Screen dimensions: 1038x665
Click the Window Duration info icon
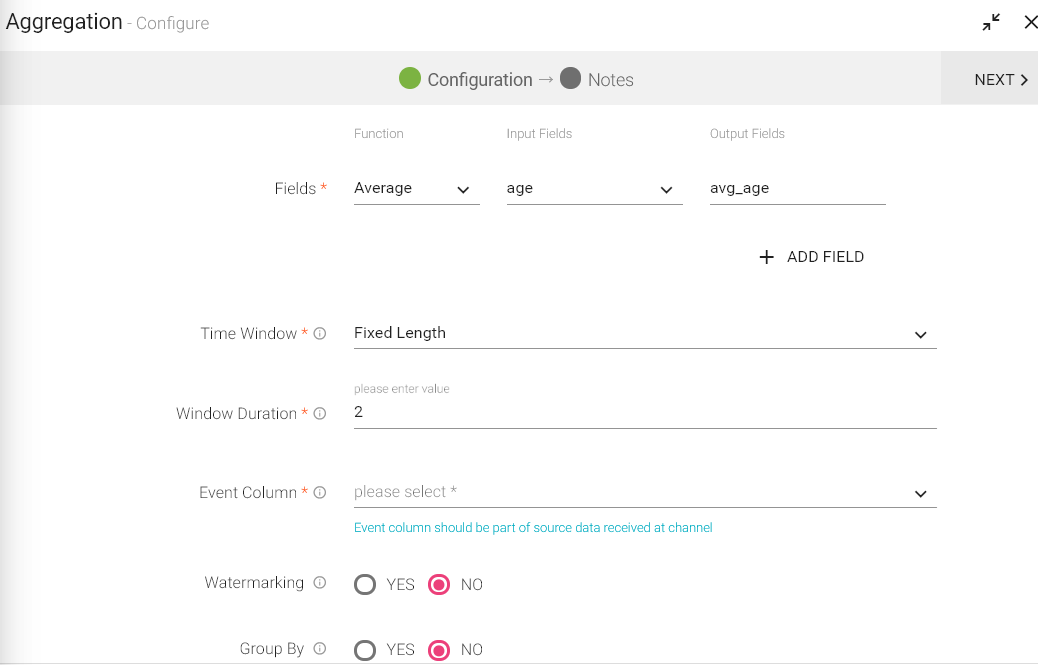pyautogui.click(x=320, y=414)
